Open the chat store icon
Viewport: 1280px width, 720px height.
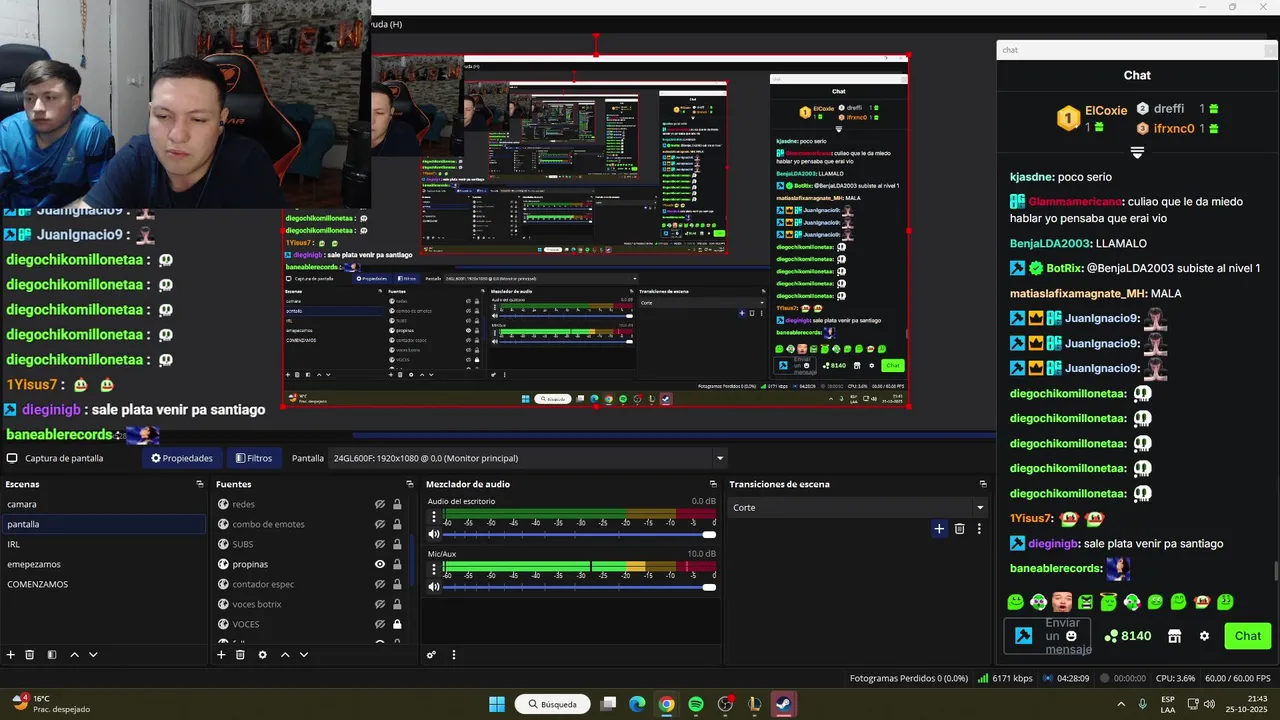click(1175, 636)
